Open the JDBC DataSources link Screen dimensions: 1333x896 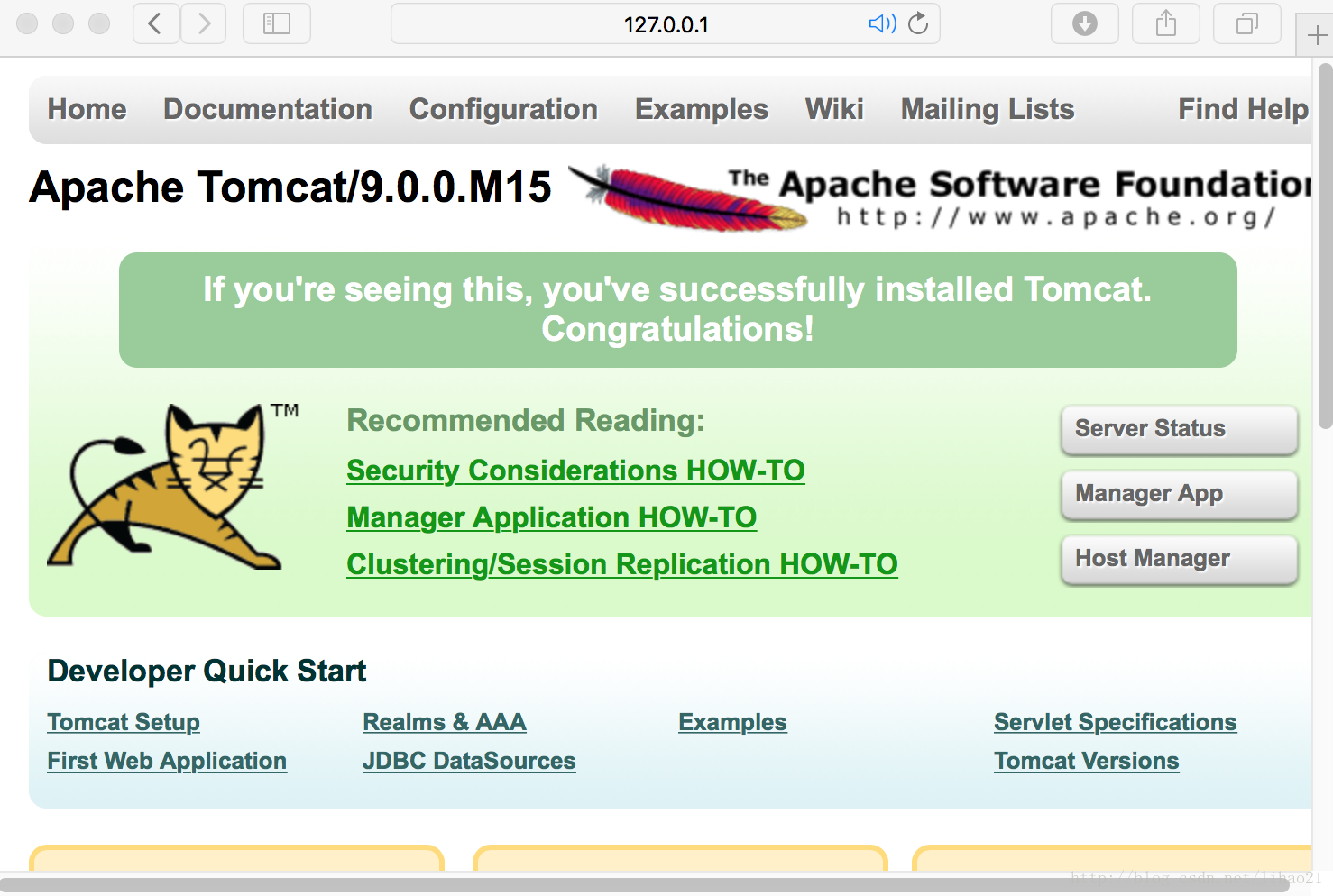[x=469, y=761]
